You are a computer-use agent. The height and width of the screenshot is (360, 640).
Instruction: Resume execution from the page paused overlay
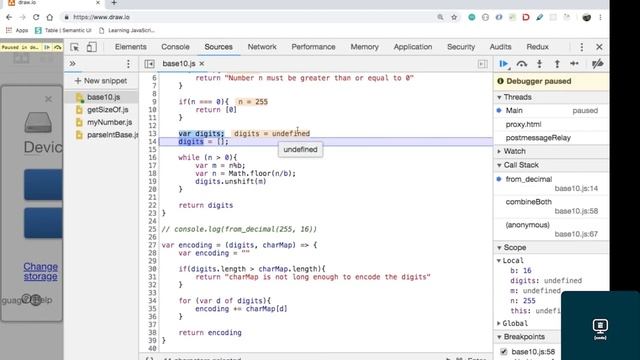(47, 47)
